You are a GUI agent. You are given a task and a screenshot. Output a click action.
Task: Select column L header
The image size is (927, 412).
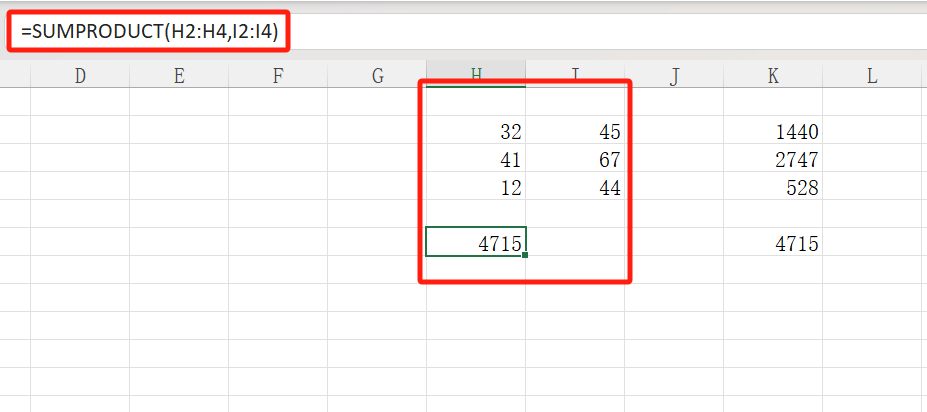pyautogui.click(x=872, y=75)
